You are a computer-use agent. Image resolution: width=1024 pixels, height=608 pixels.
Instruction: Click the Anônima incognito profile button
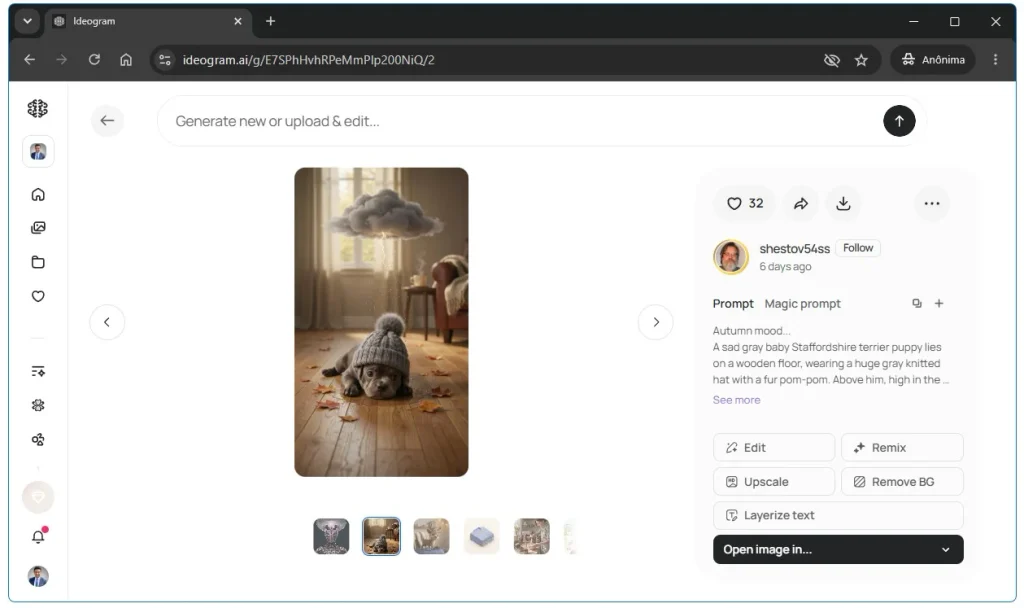pos(933,59)
